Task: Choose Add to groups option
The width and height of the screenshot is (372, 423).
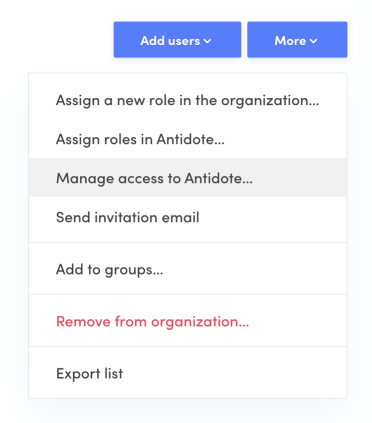Action: [187, 269]
